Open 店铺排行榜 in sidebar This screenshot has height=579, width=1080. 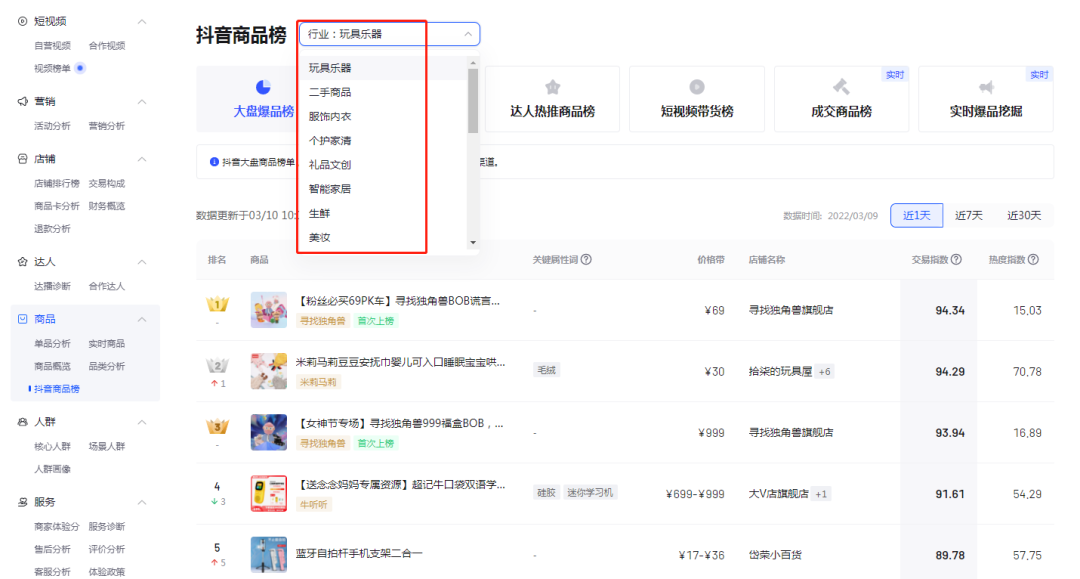(56, 183)
